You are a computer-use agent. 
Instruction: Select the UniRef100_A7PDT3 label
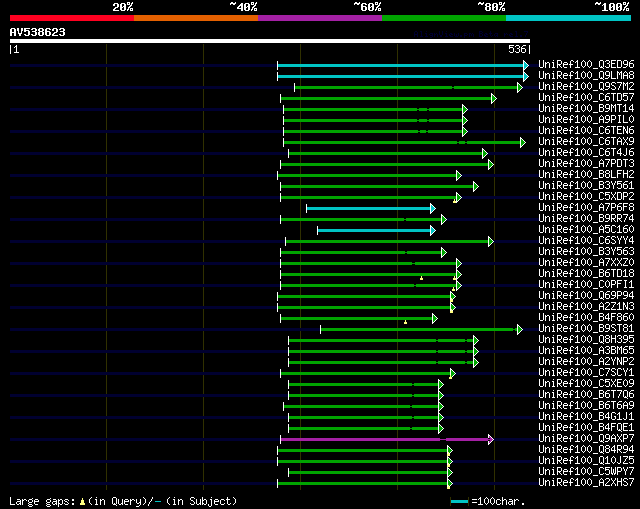click(x=586, y=164)
